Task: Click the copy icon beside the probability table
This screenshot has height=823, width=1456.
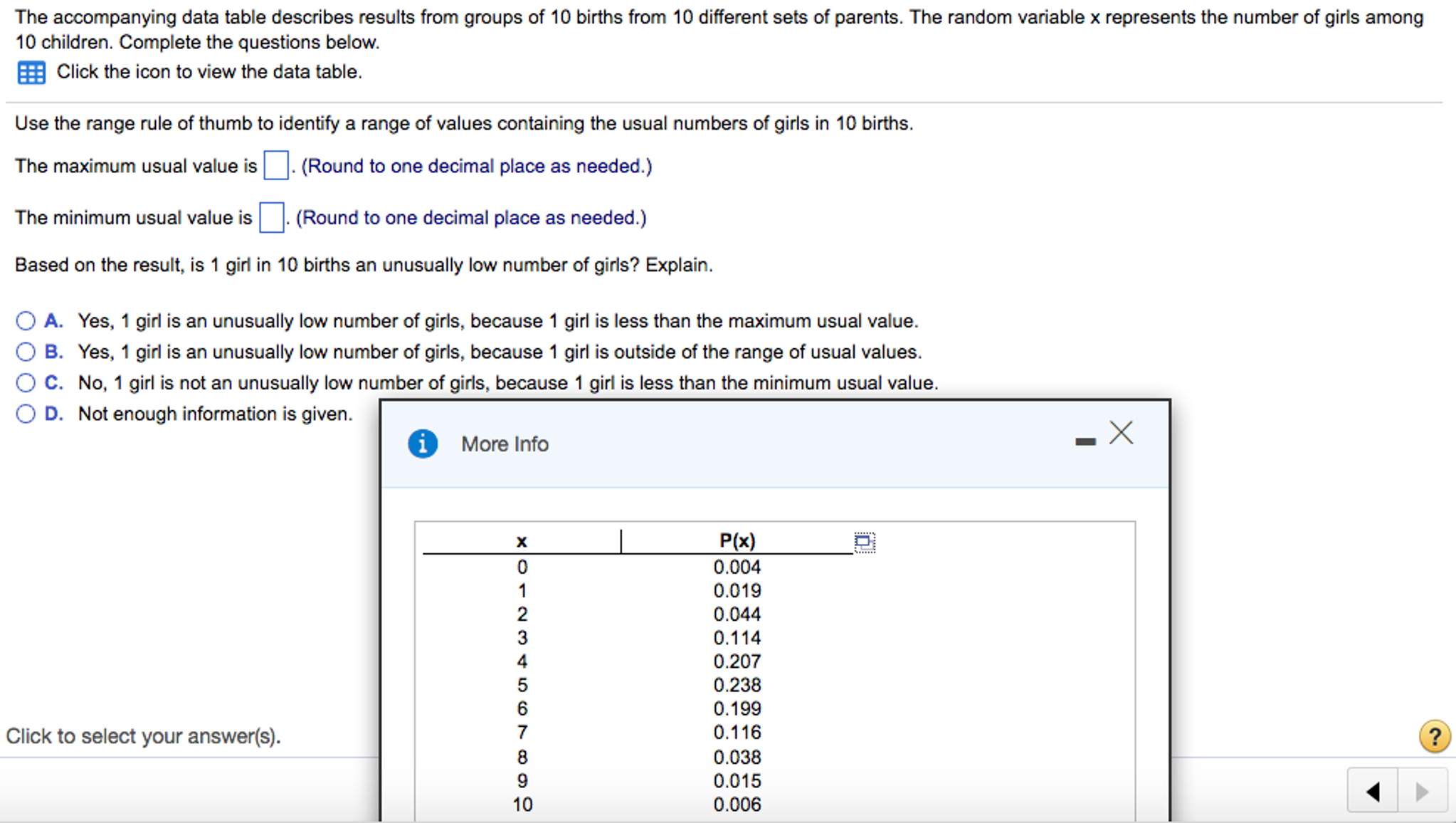Action: [863, 542]
